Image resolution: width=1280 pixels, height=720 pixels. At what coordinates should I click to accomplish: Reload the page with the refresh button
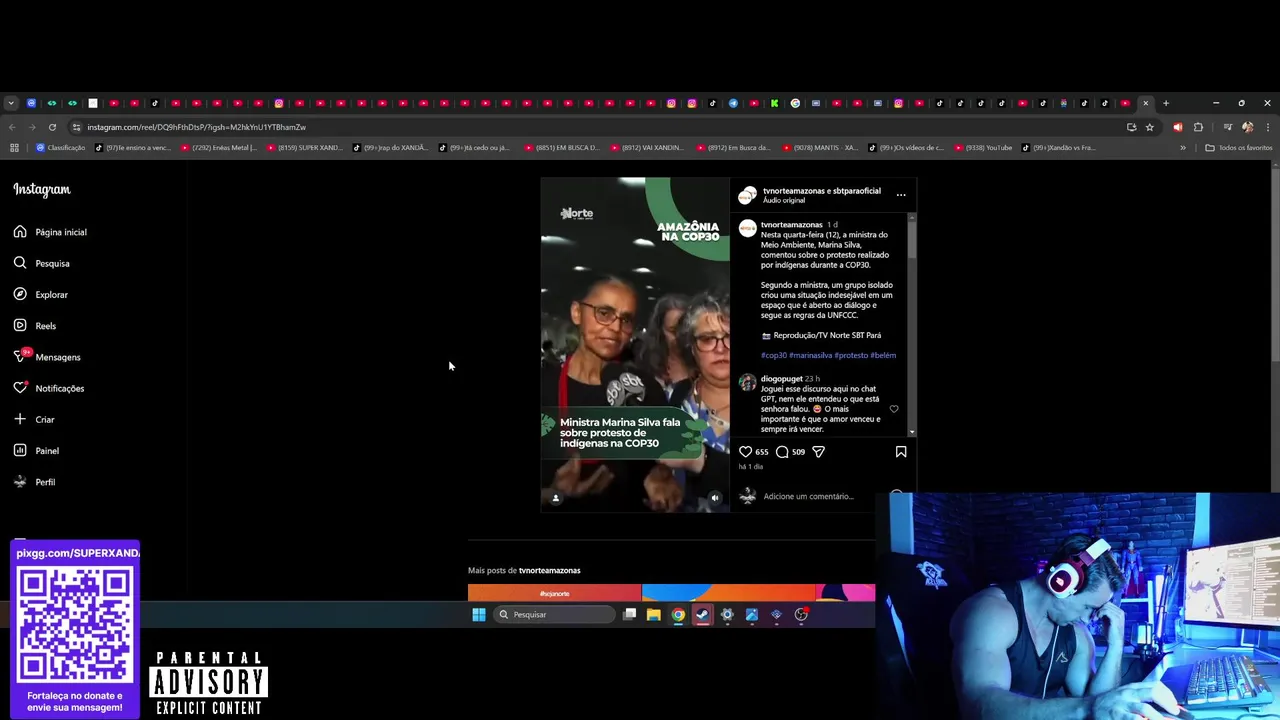(x=52, y=127)
